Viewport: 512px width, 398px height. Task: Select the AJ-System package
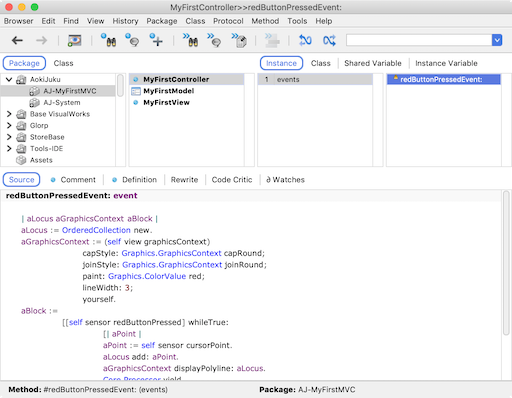coord(62,102)
